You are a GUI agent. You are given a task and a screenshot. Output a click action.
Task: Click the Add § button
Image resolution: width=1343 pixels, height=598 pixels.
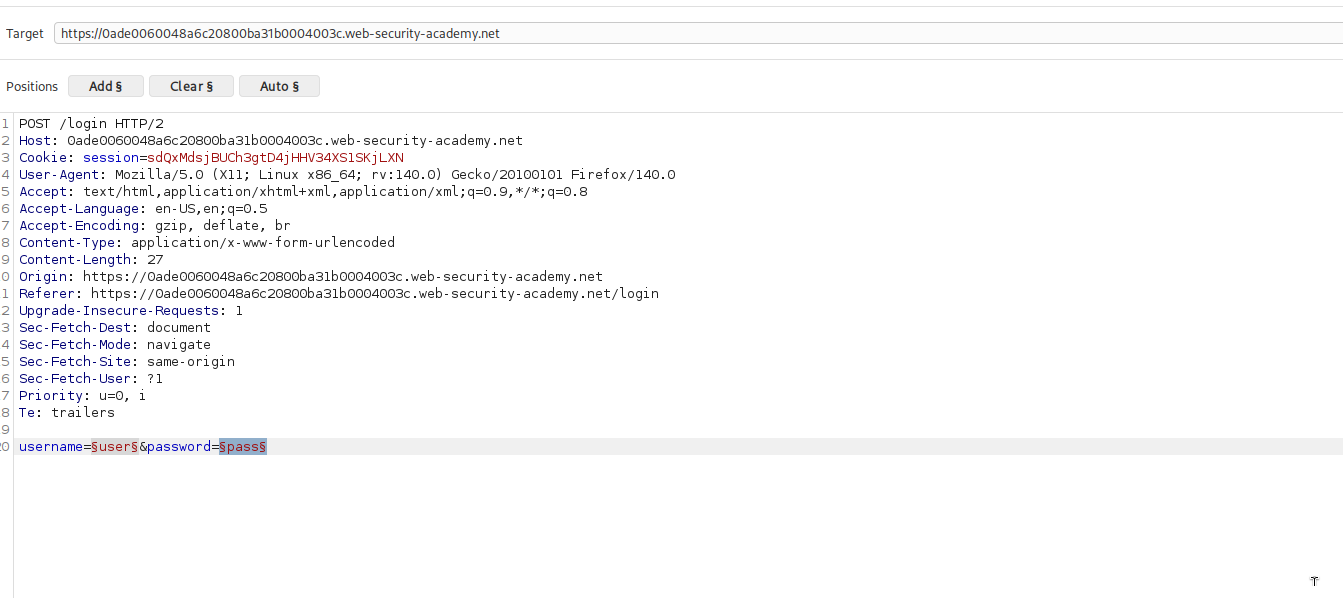coord(106,86)
